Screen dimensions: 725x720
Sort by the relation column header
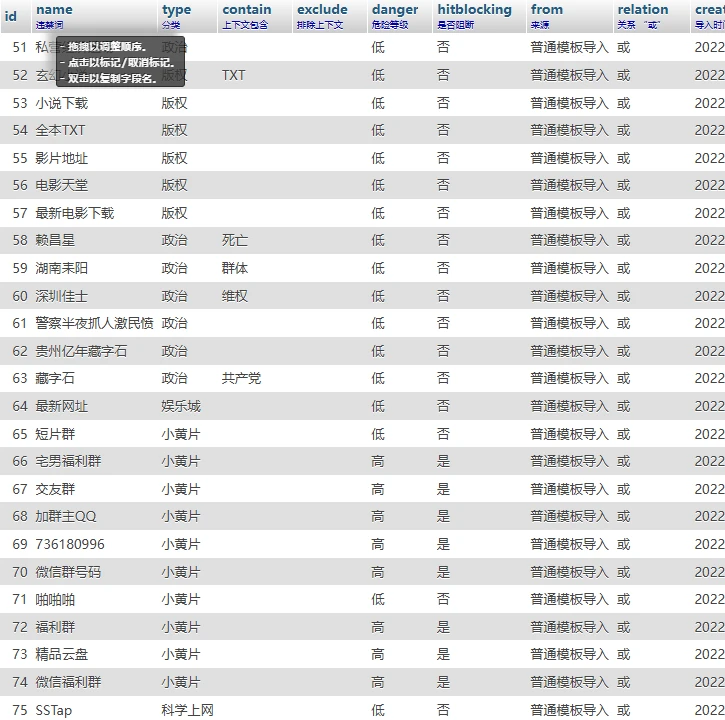click(x=642, y=10)
